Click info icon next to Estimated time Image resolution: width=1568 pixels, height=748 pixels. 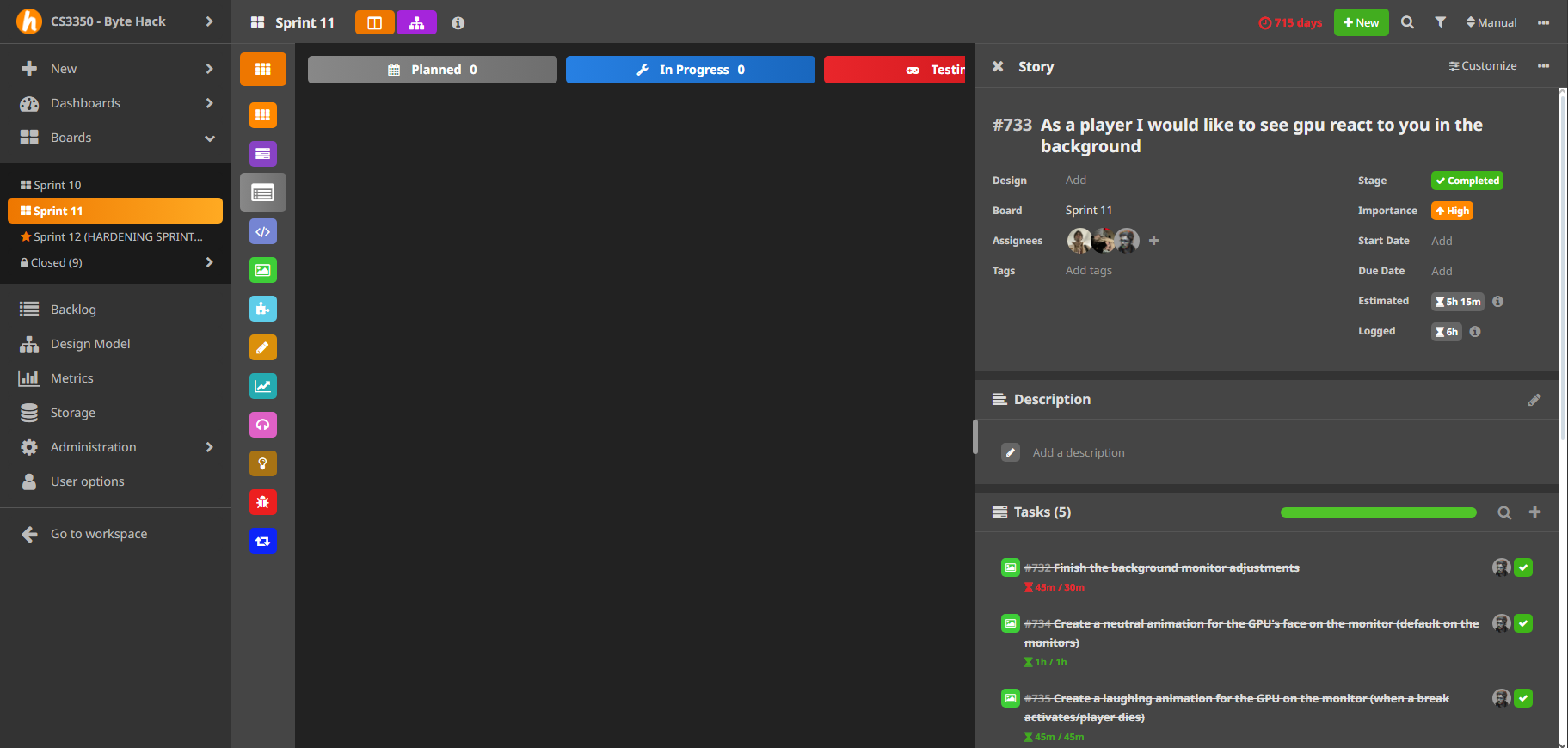coord(1497,302)
